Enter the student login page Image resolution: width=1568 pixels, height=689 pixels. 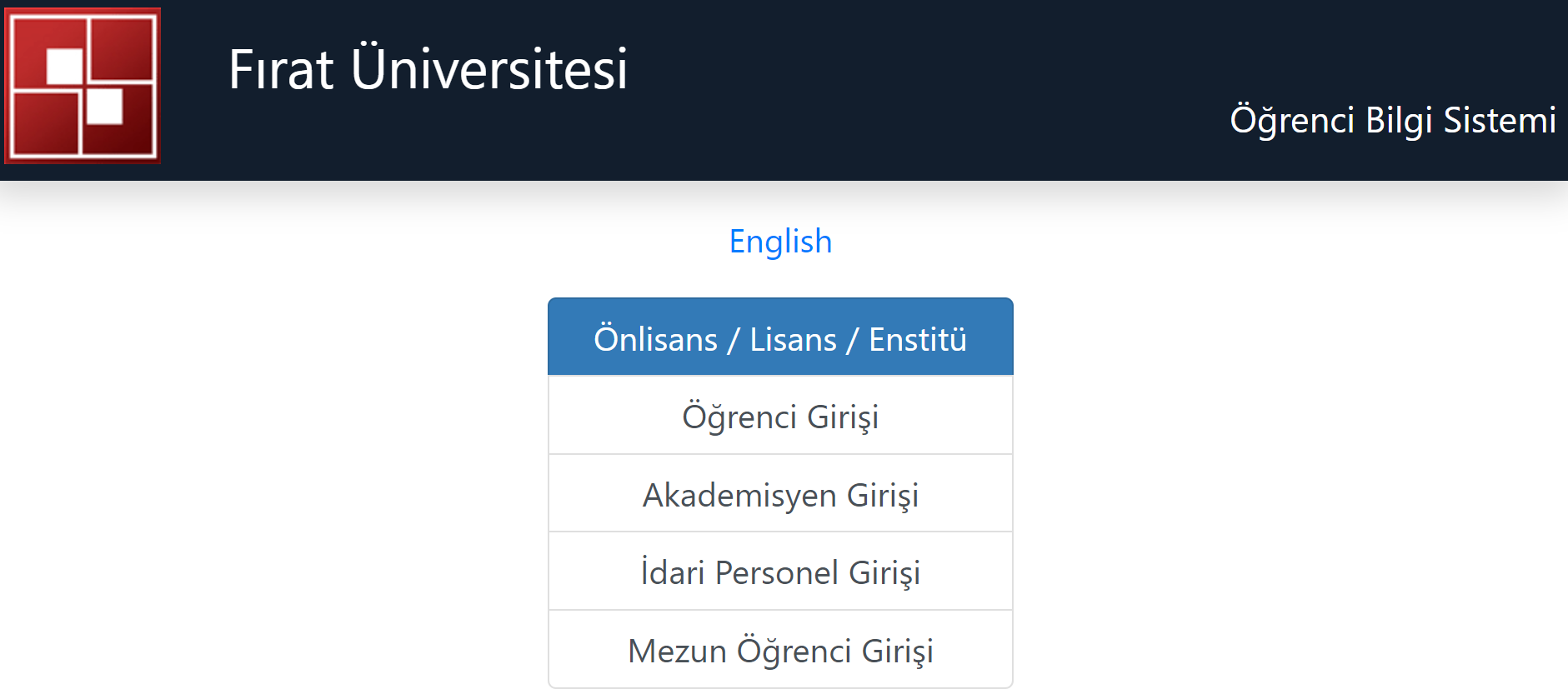pos(780,417)
